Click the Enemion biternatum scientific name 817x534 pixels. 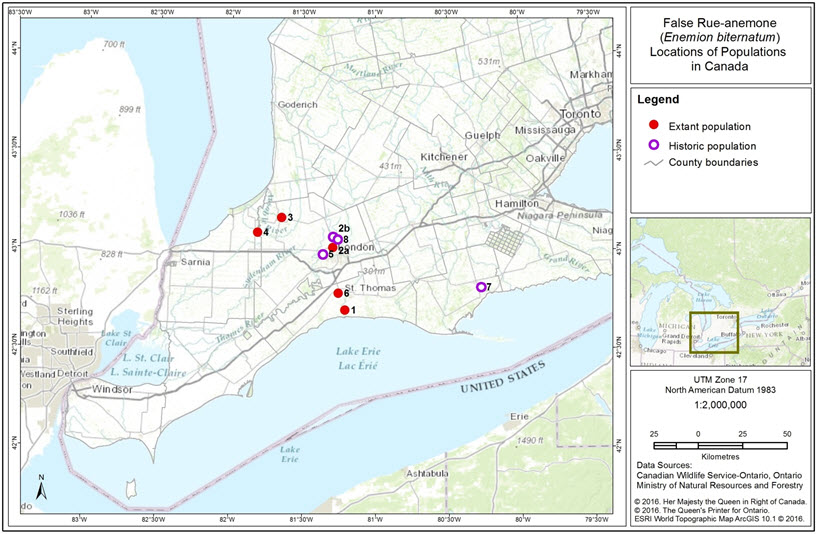[720, 38]
